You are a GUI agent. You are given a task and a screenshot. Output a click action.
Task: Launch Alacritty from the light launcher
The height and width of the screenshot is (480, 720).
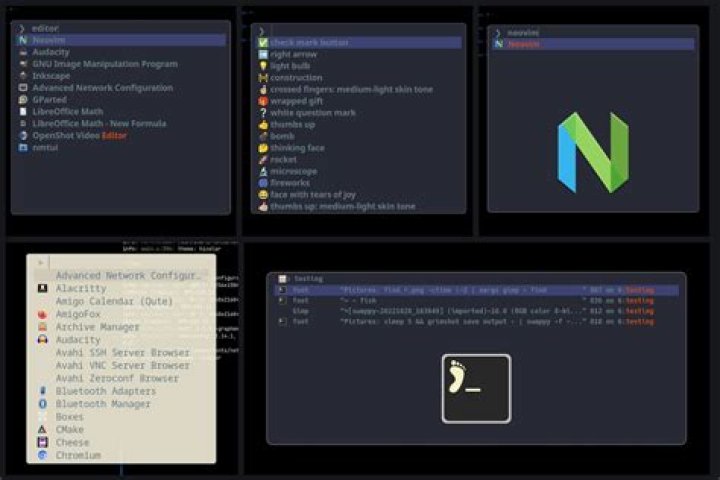121,288
